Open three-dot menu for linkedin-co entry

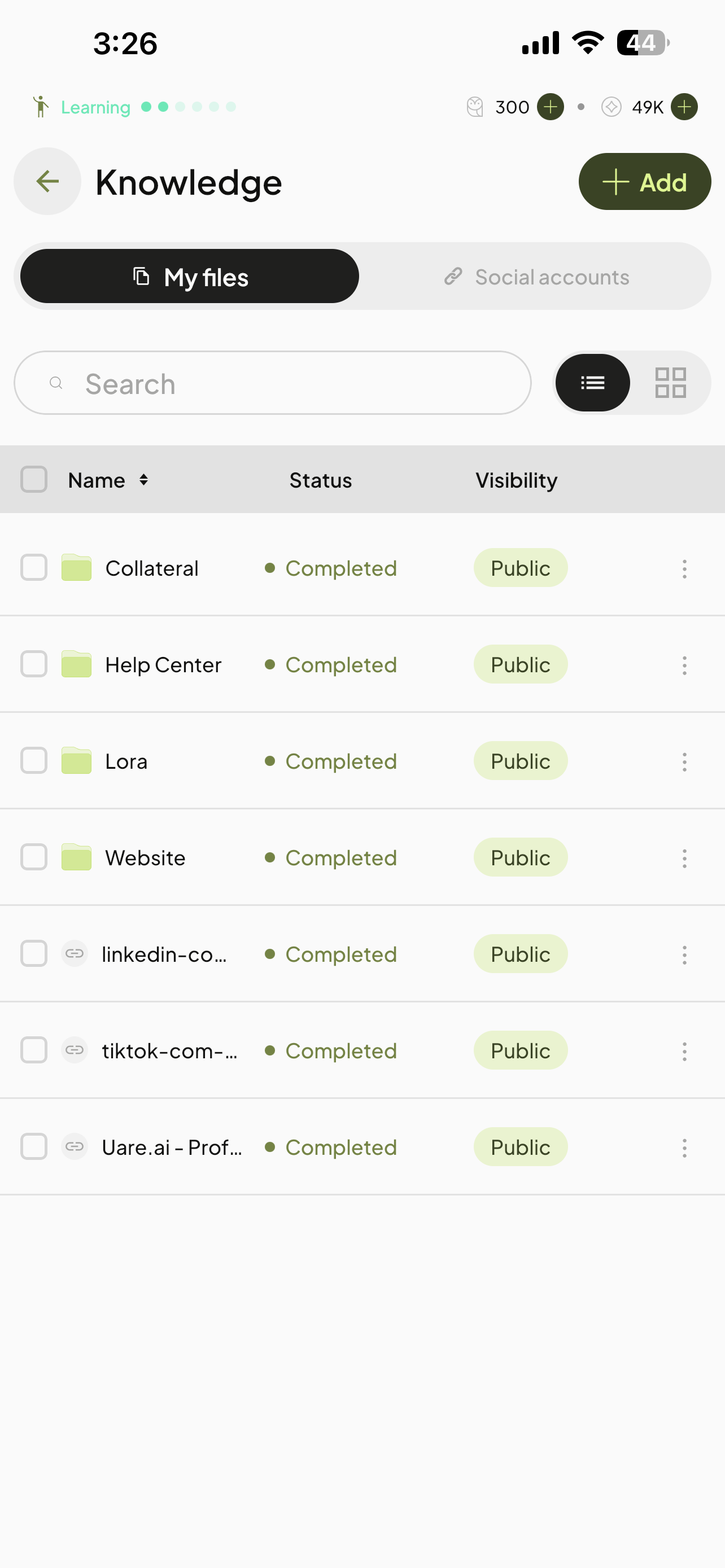coord(684,954)
